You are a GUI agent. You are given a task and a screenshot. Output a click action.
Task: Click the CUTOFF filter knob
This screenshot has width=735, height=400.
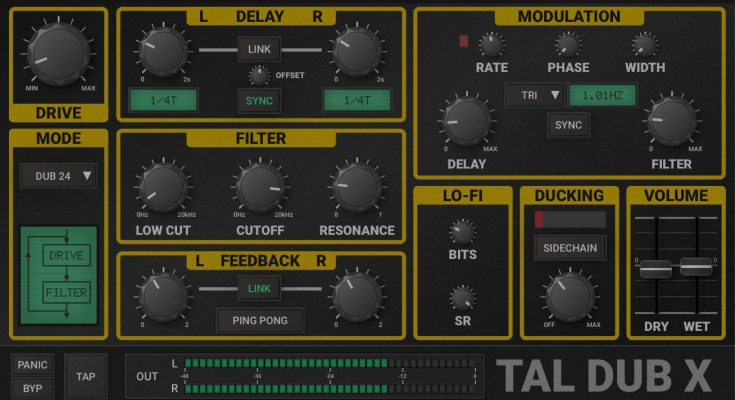259,187
